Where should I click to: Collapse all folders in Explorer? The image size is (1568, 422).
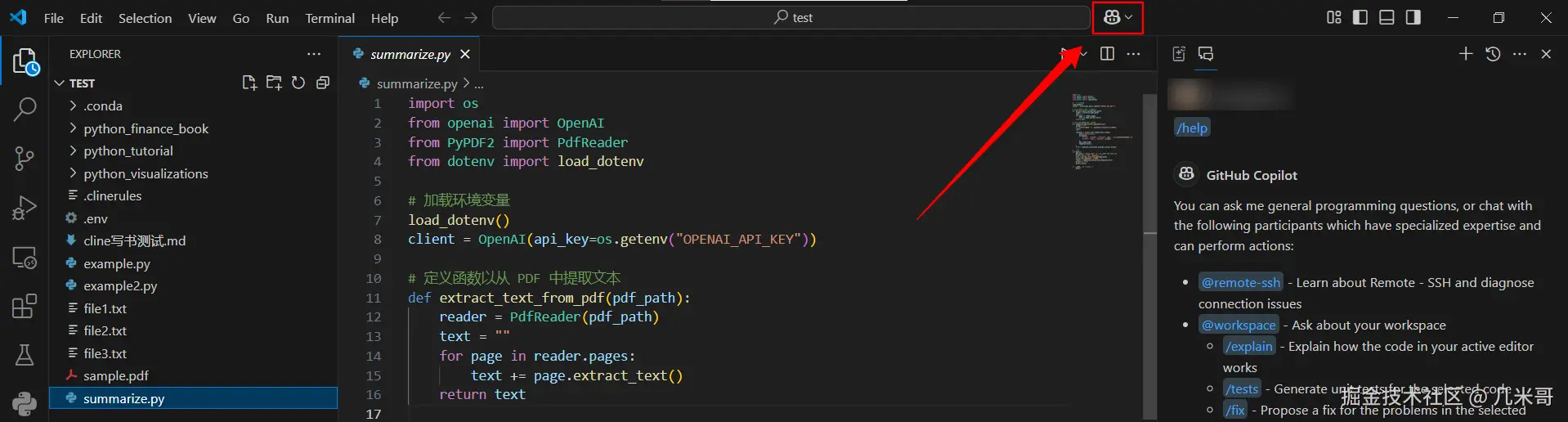[323, 83]
